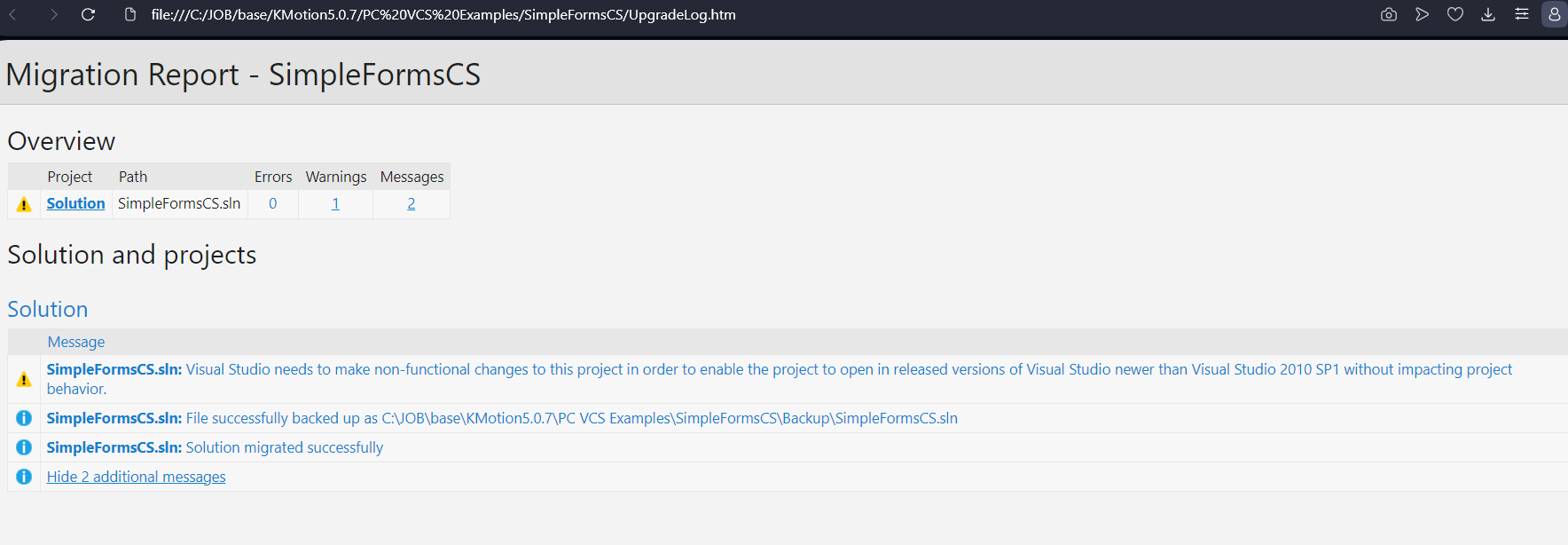Click the browser back arrow

[x=14, y=14]
